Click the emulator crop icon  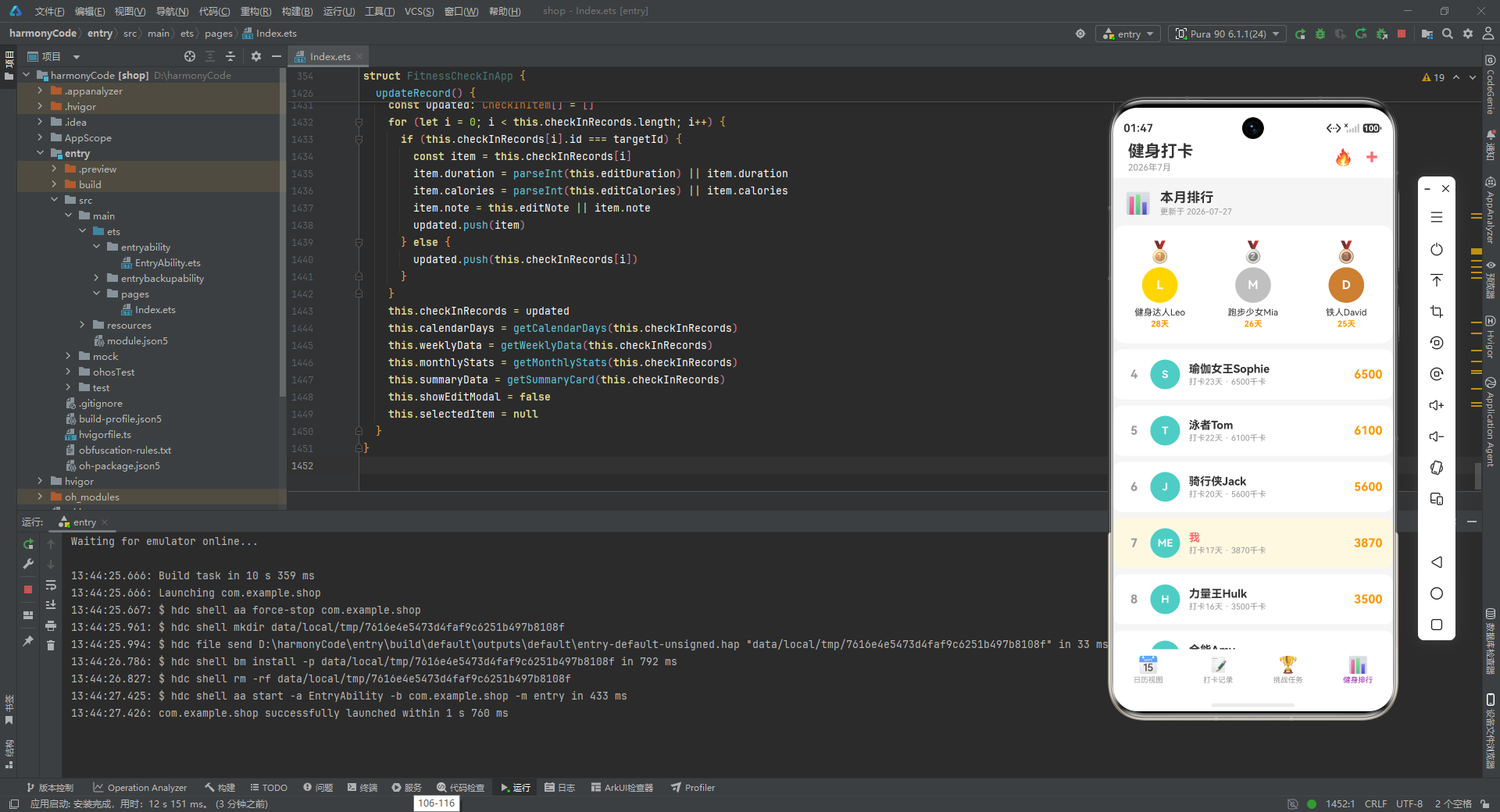pyautogui.click(x=1437, y=312)
